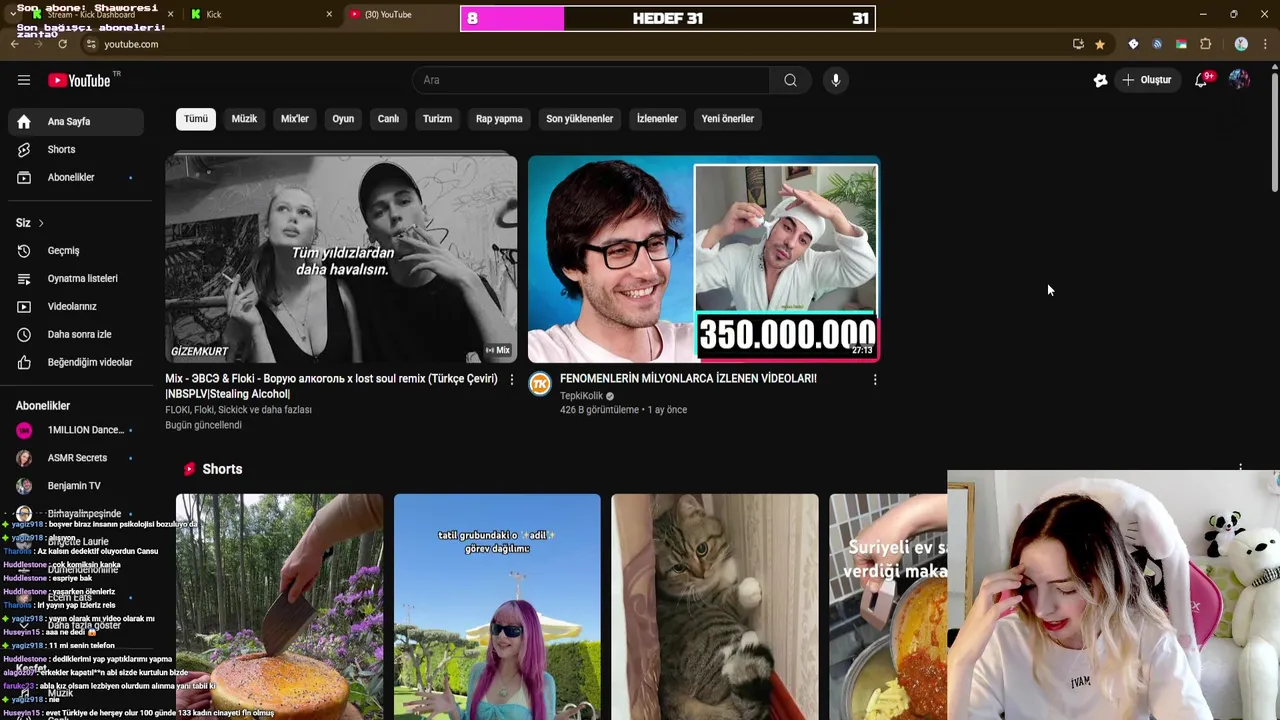Select the İzlenenler filter chip
1280x720 pixels.
tap(657, 119)
